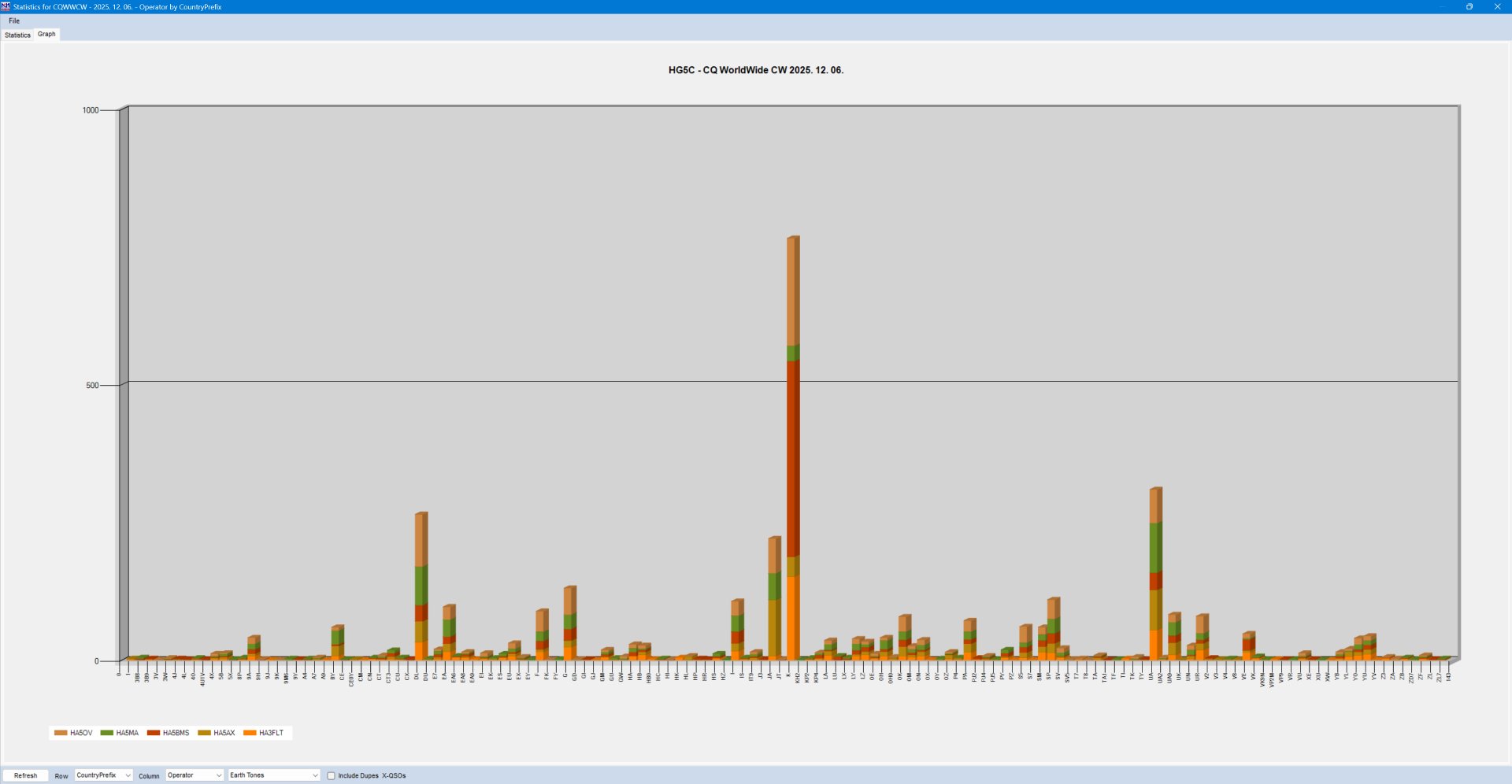Switch to the Statistics tab
1512x784 pixels.
[x=17, y=35]
